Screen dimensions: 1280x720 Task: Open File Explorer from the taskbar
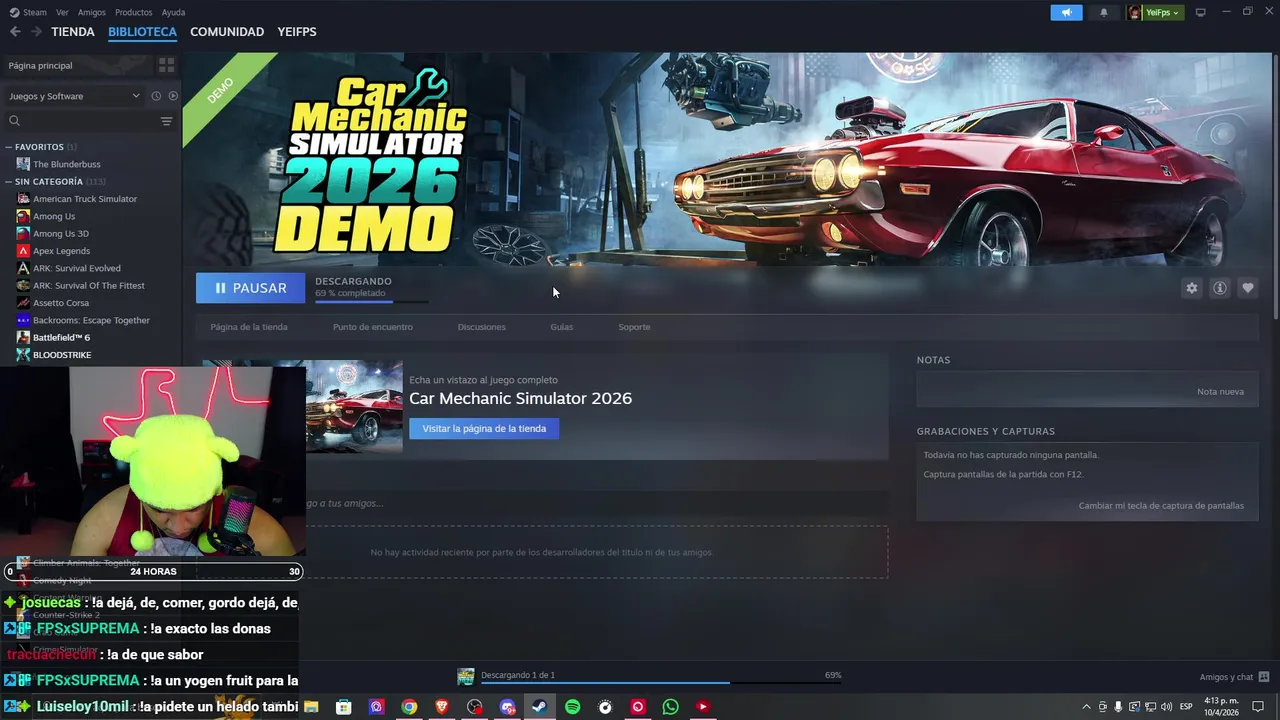click(x=311, y=707)
